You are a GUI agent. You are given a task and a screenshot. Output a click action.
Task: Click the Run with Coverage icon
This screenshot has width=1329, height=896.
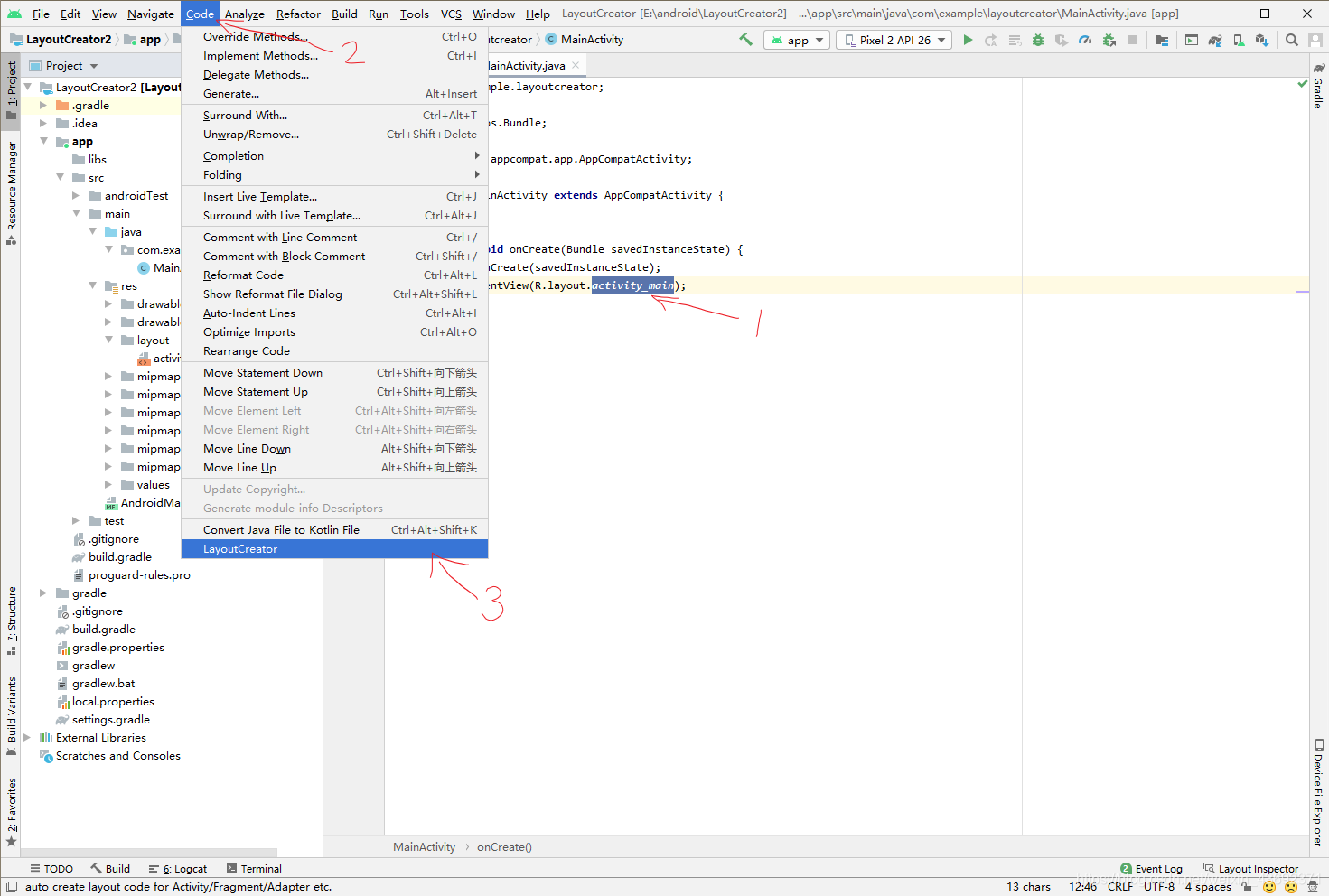(x=1062, y=40)
